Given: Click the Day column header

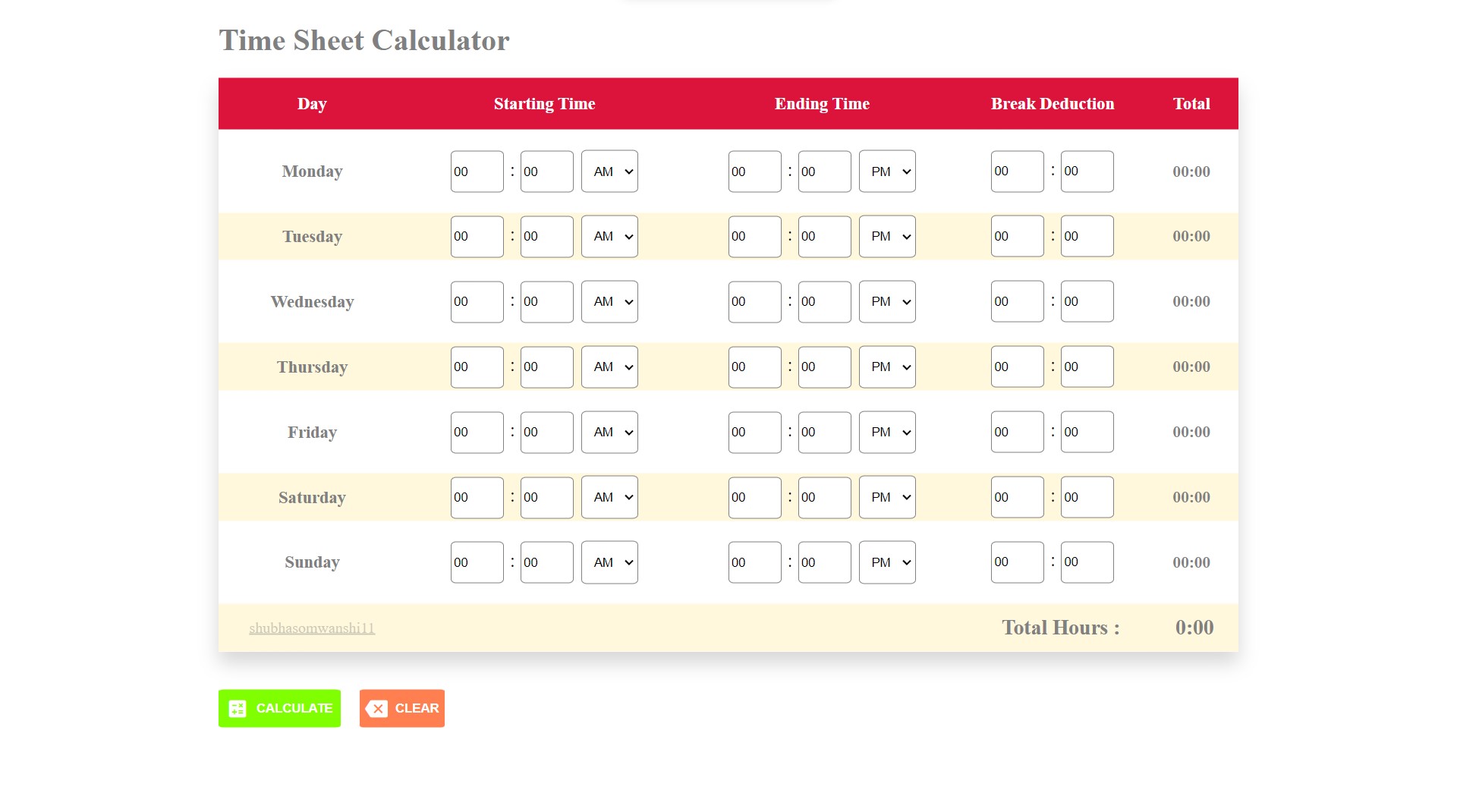Looking at the screenshot, I should [312, 104].
